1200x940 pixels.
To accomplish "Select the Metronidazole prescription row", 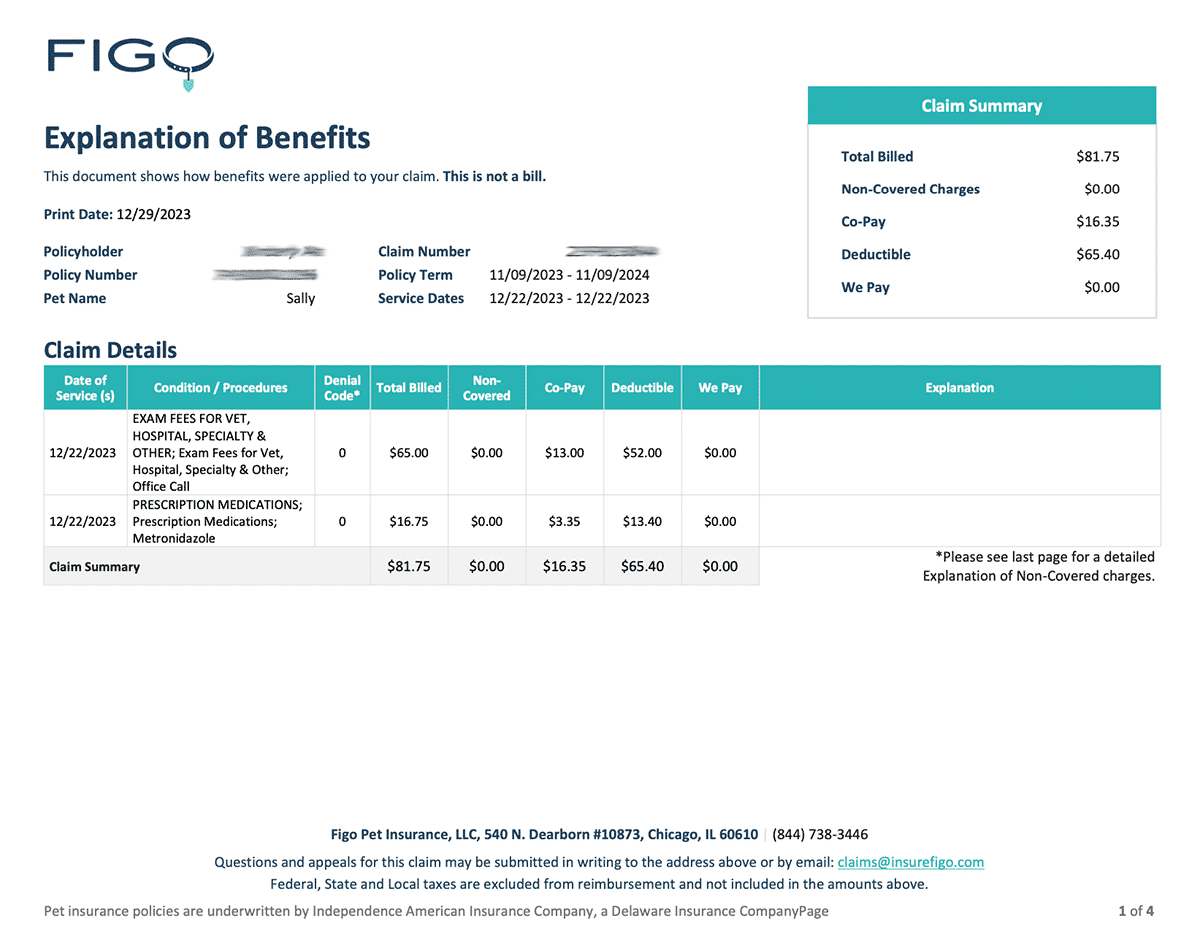I will click(602, 521).
